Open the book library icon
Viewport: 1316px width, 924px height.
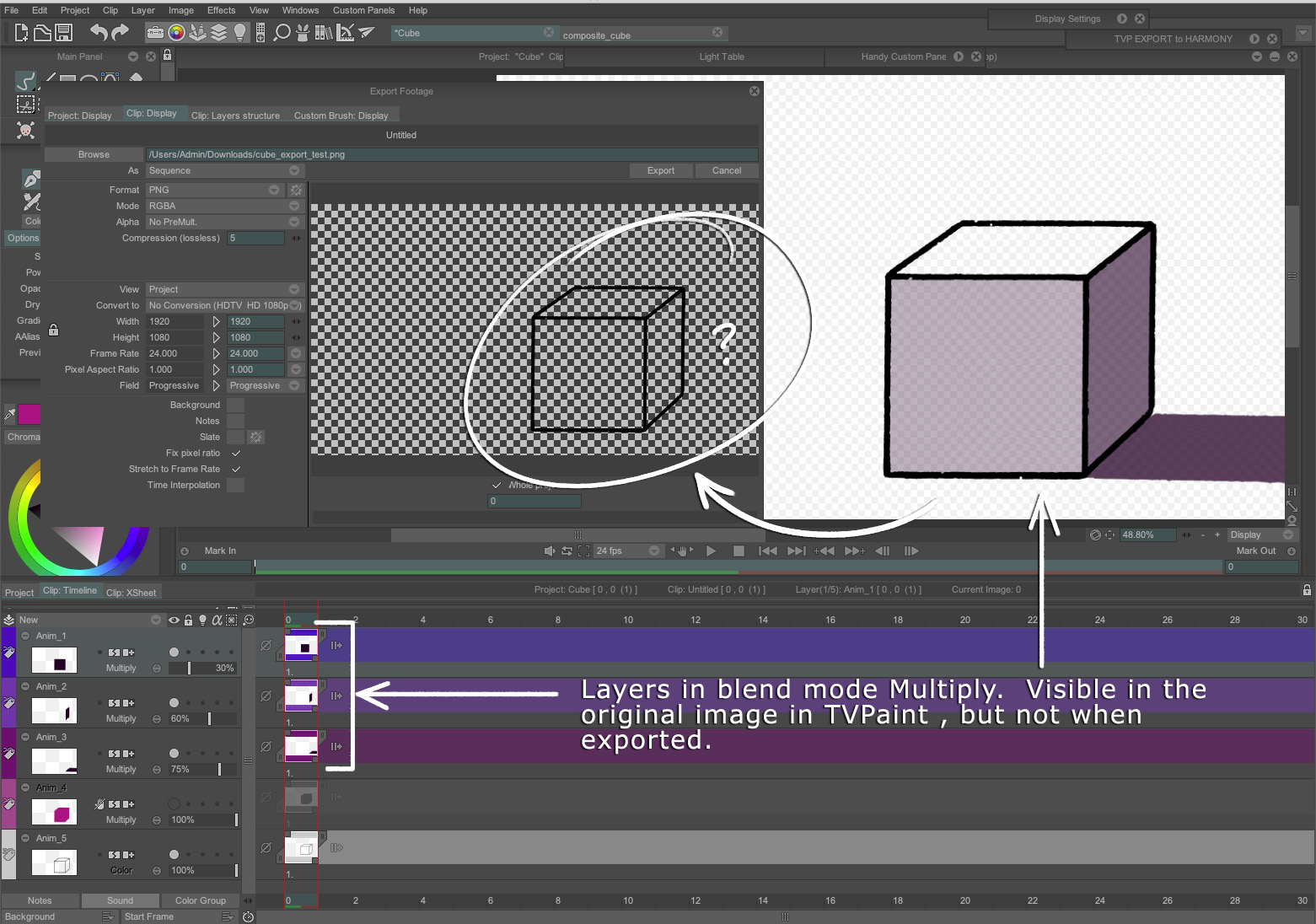(x=324, y=33)
